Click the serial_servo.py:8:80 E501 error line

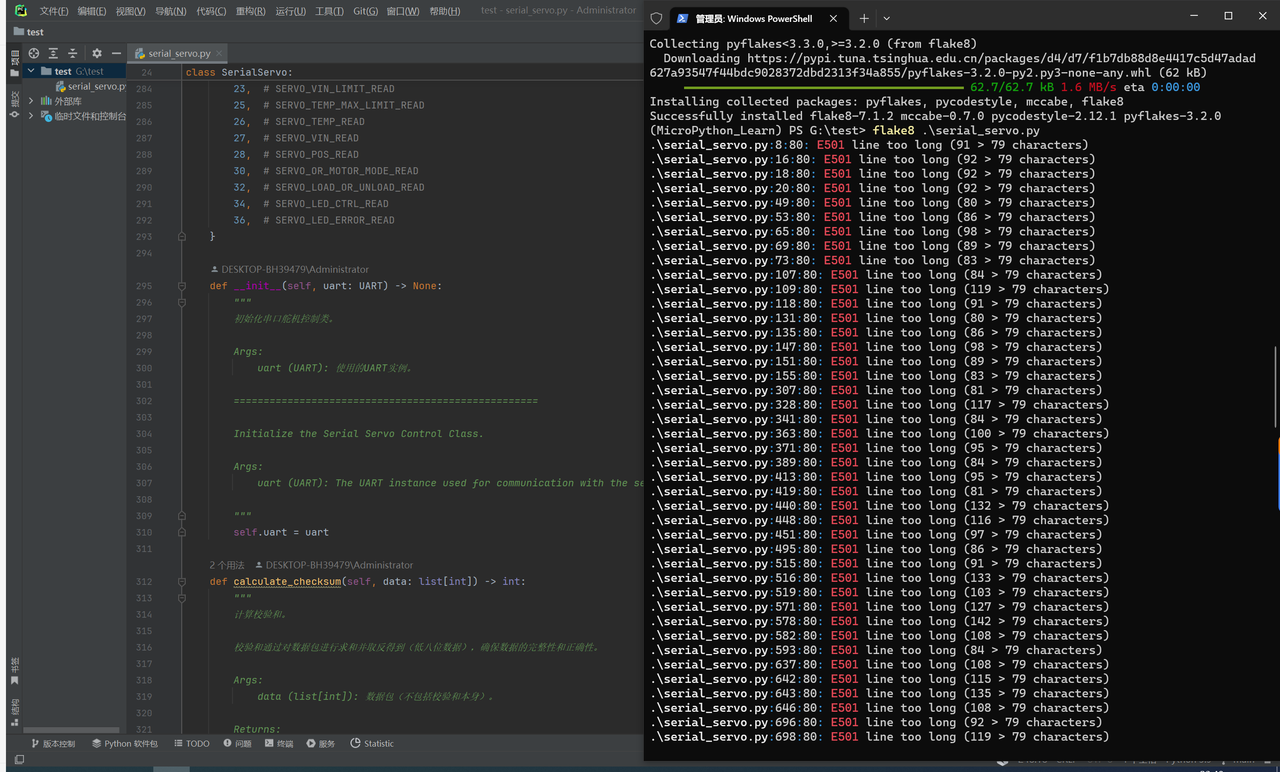point(869,145)
